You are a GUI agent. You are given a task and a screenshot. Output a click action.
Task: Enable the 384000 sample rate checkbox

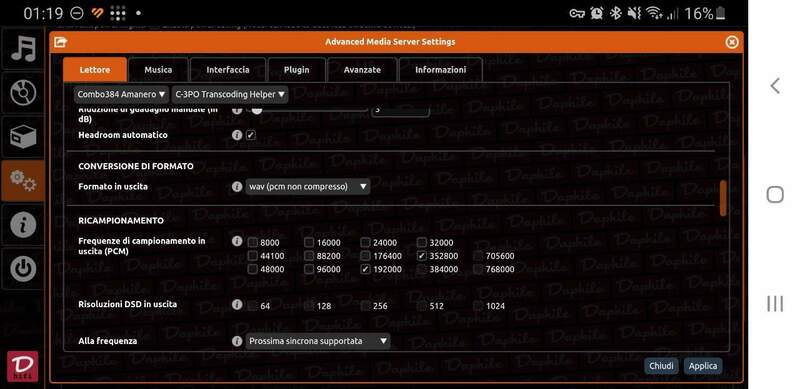421,269
